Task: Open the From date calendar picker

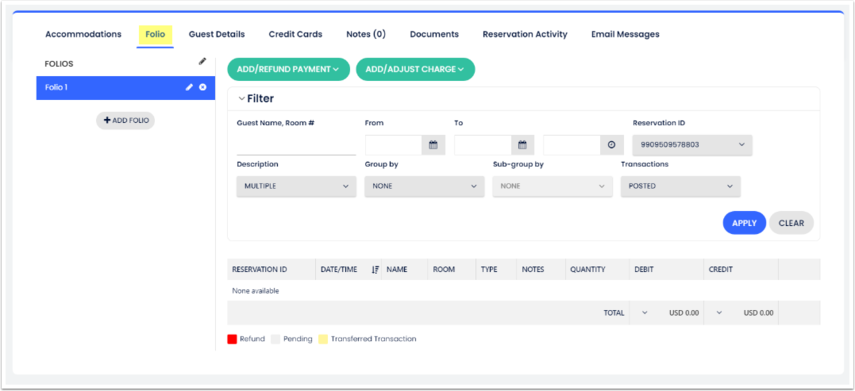Action: 433,145
